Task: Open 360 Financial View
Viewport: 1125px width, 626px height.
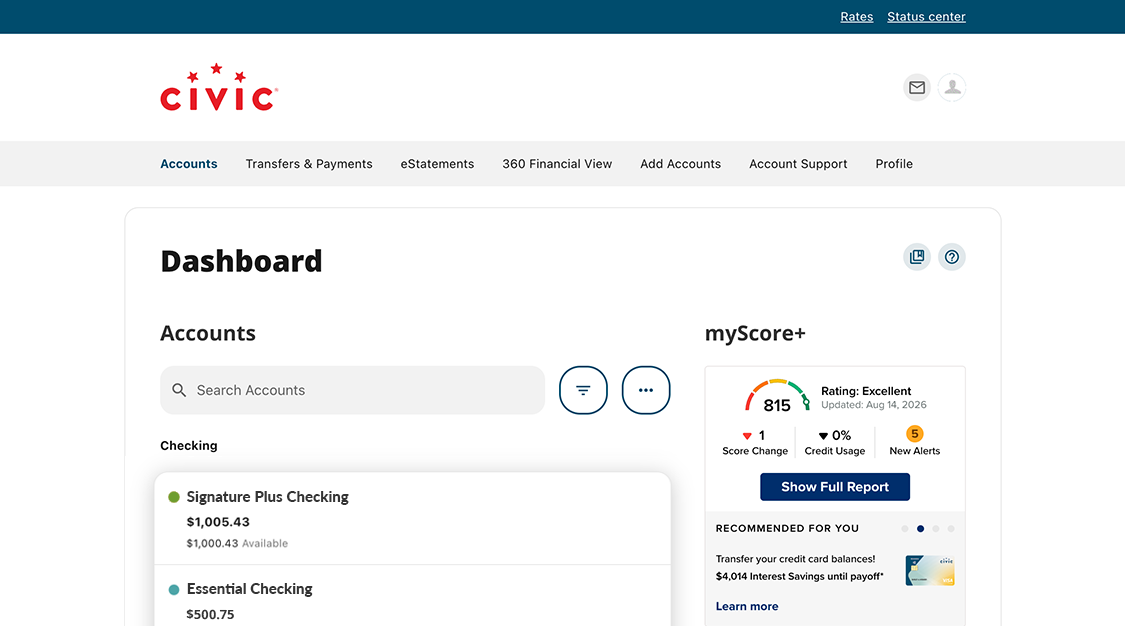Action: pyautogui.click(x=557, y=163)
